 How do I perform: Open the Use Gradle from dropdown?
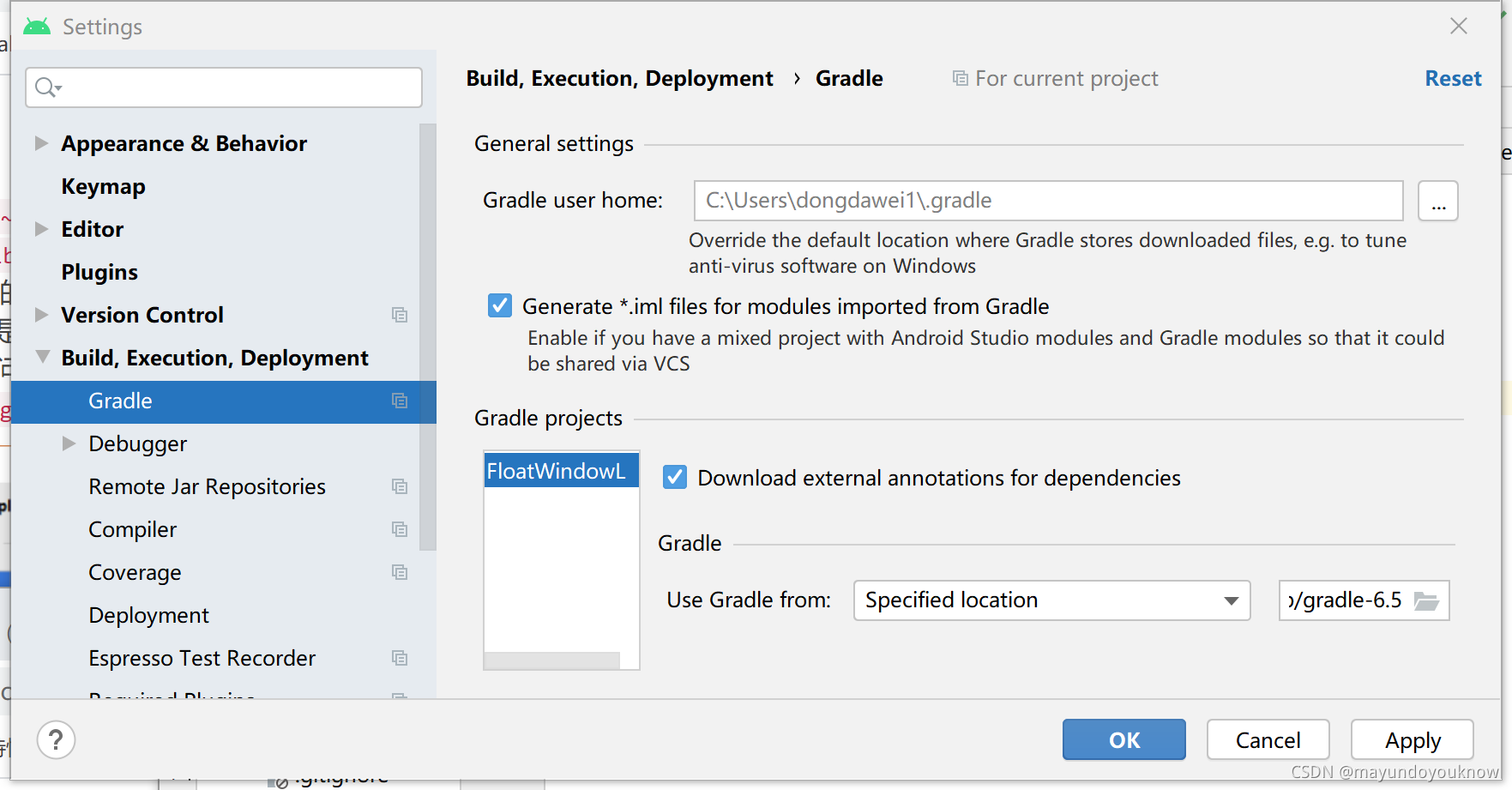[x=1051, y=600]
